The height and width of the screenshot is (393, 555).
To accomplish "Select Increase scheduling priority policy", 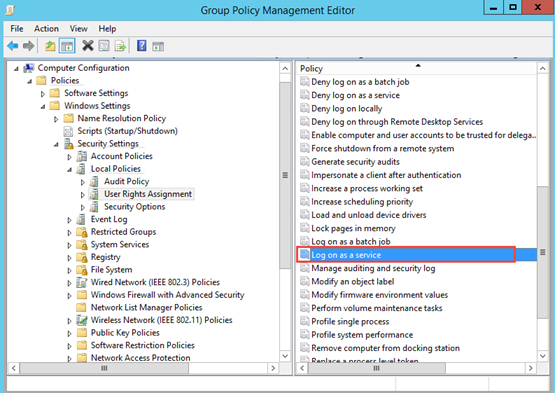I will [x=362, y=202].
